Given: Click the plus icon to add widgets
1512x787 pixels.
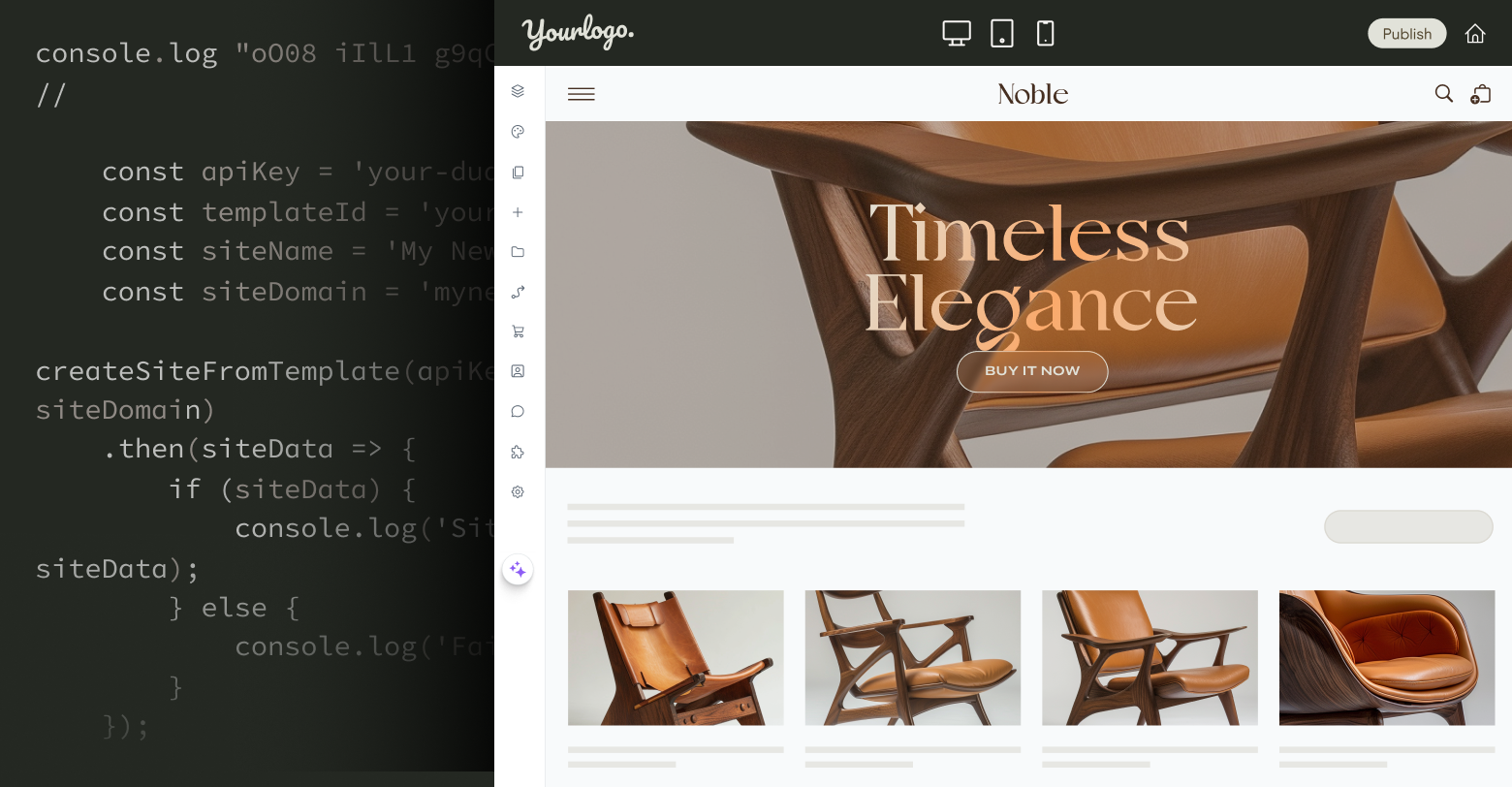Looking at the screenshot, I should point(518,212).
